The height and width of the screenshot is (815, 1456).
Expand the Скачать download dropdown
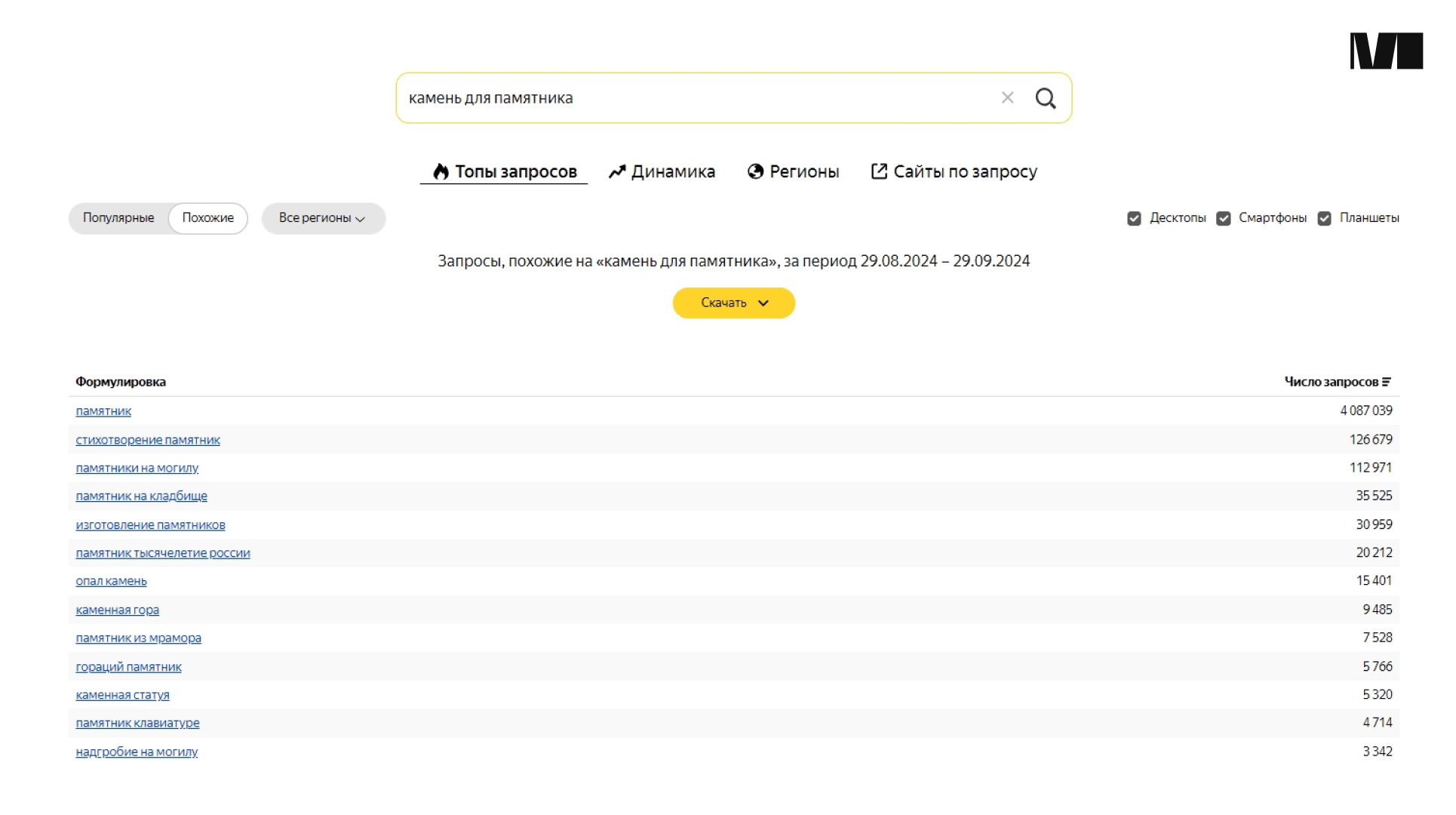coord(733,303)
